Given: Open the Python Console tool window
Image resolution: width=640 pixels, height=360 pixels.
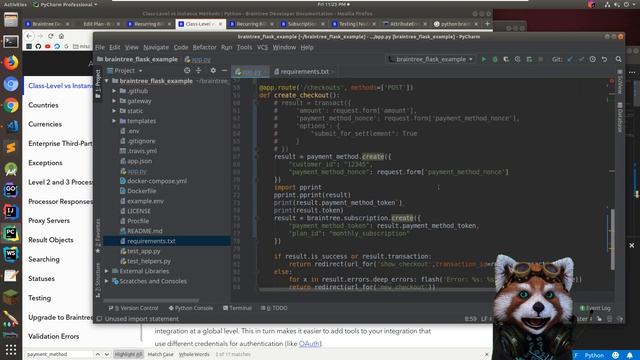Looking at the screenshot, I should [x=191, y=308].
